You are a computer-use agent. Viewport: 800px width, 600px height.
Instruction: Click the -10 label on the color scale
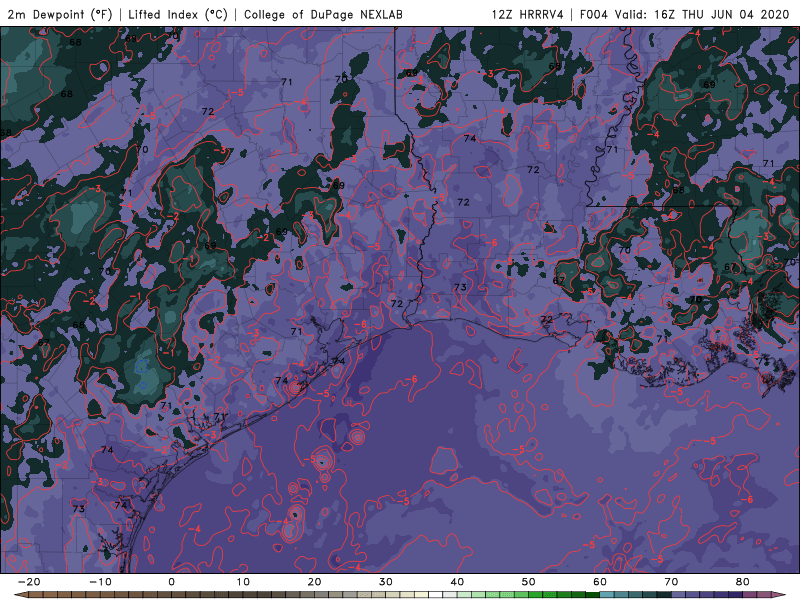click(x=100, y=582)
